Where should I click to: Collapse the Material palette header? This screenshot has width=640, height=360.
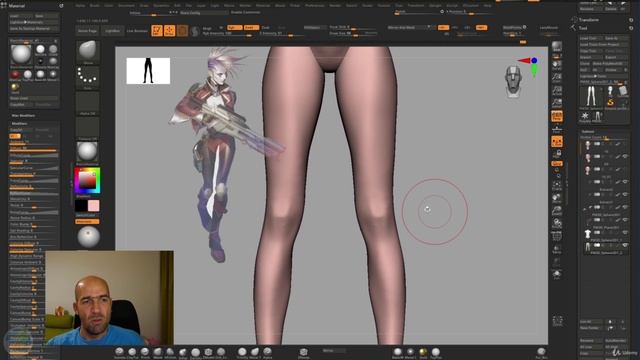17,6
